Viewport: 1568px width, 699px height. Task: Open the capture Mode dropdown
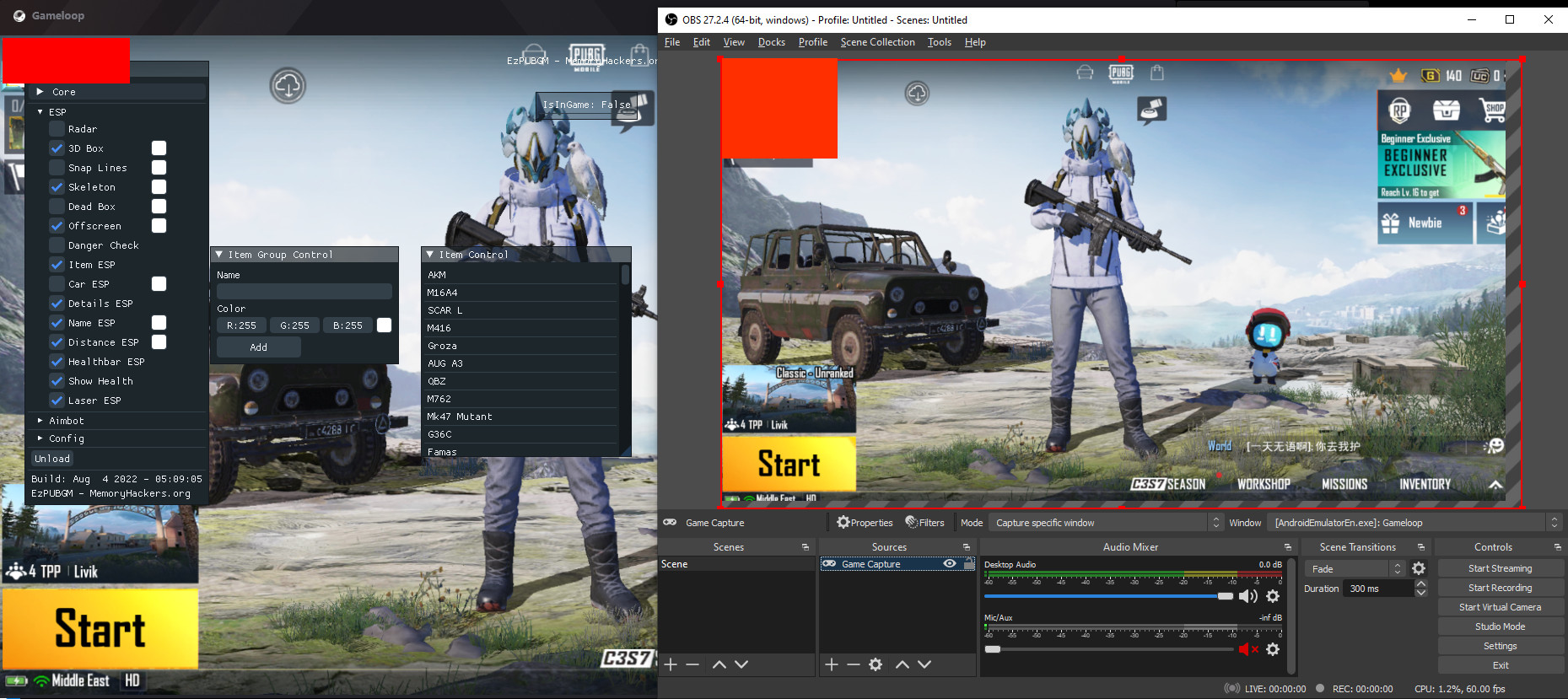[1107, 523]
